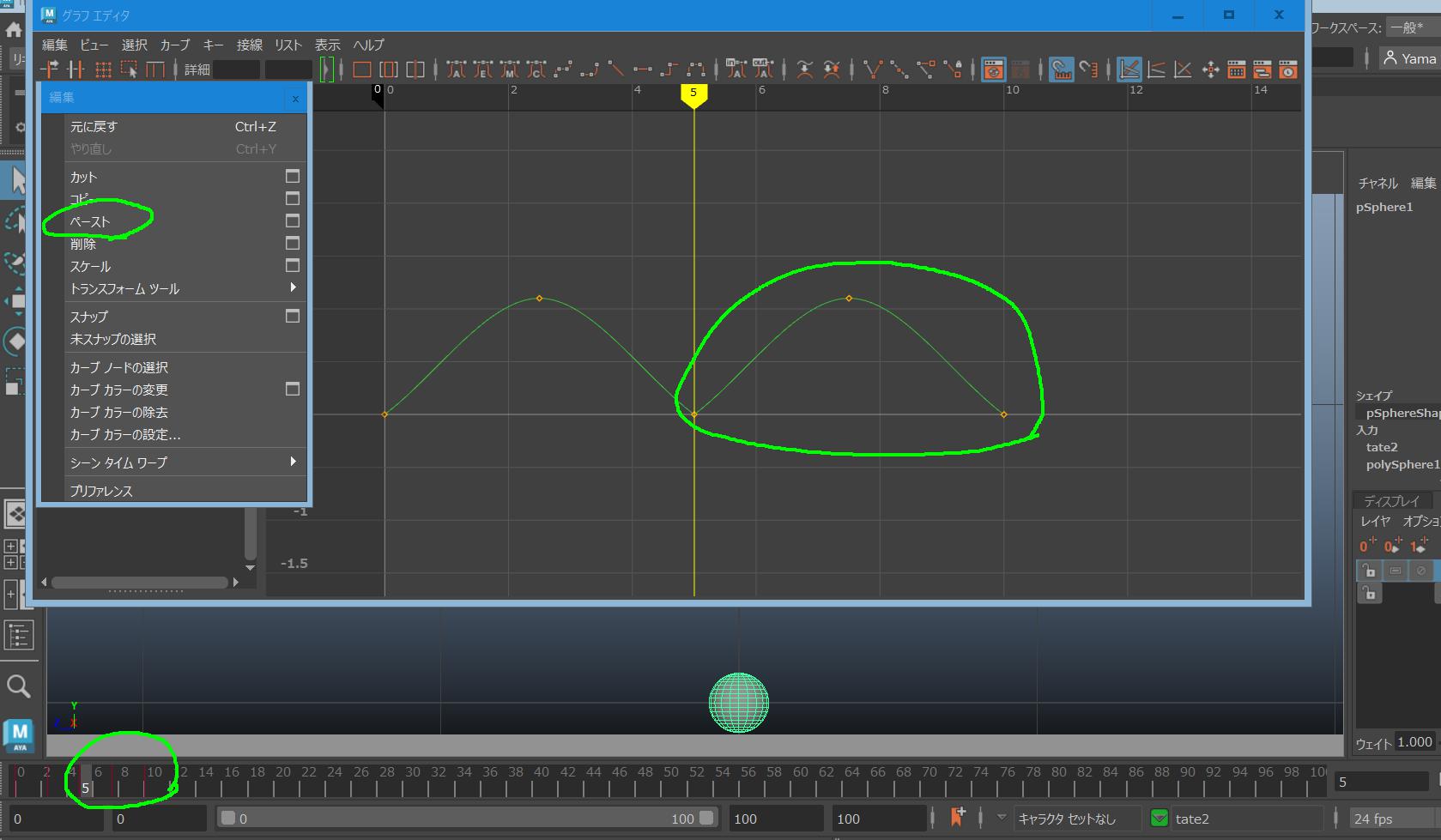Open the キャラクタ セットなし dropdown arrow
1441x840 pixels.
1001,818
